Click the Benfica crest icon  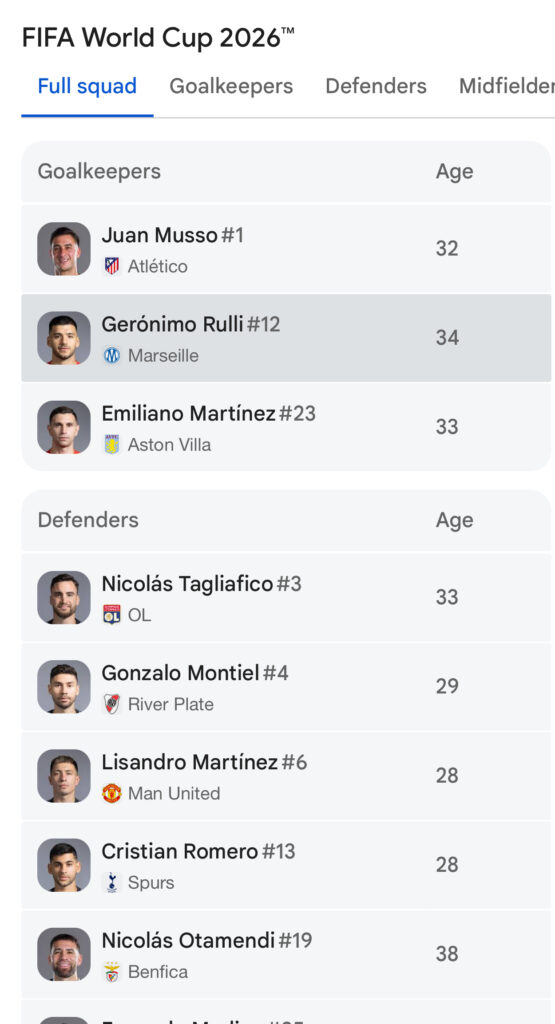[x=112, y=972]
